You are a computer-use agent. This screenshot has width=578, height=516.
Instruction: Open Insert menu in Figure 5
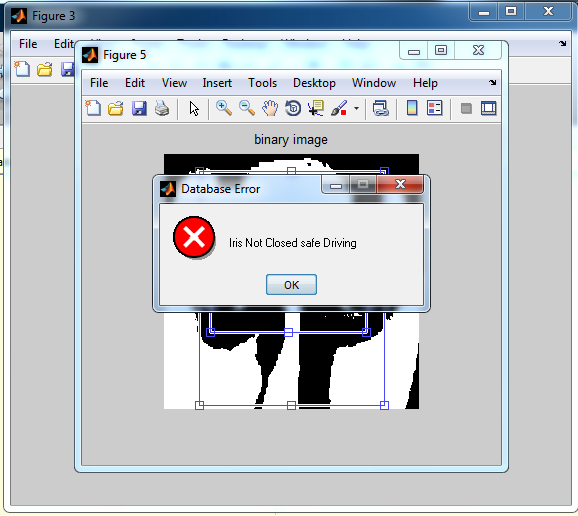click(217, 83)
